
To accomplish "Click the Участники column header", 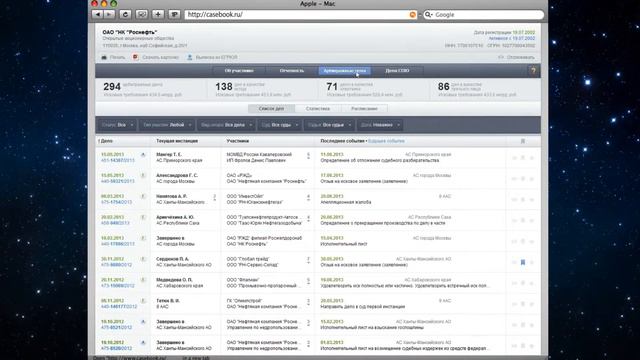I will 238,141.
